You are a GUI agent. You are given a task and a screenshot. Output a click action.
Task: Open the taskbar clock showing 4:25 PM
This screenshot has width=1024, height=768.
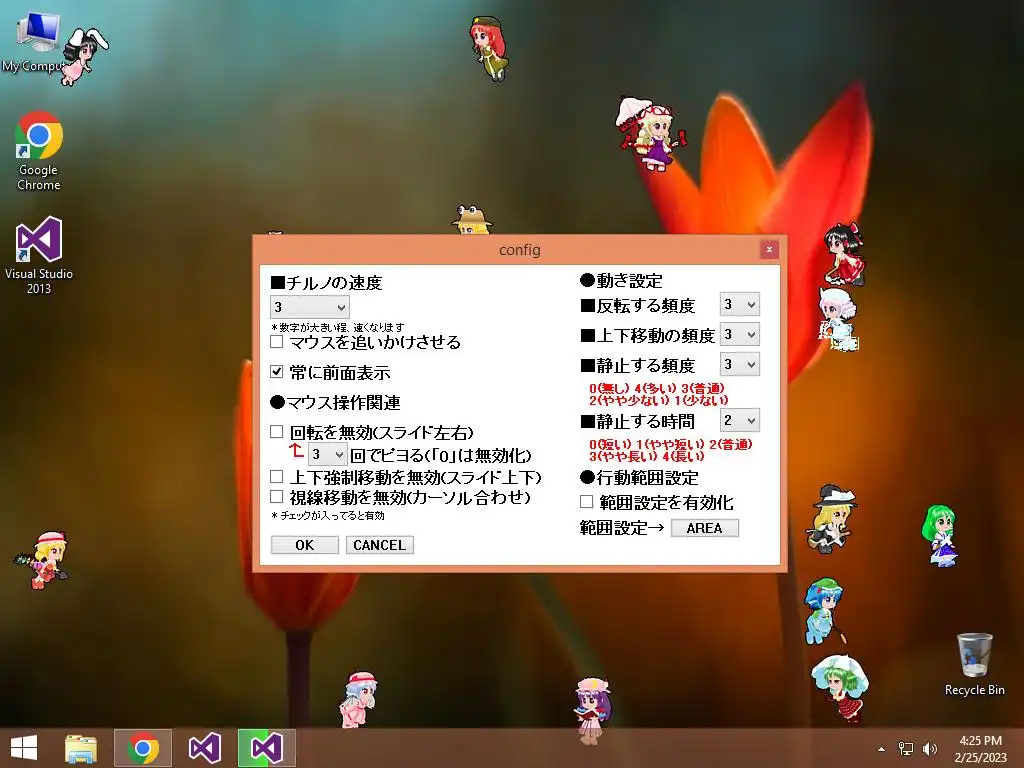[981, 749]
